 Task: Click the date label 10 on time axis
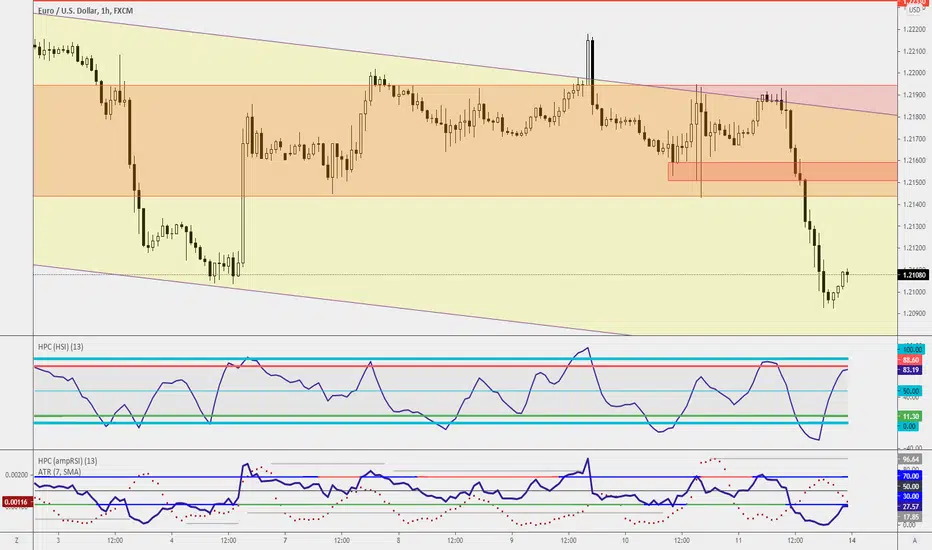click(625, 540)
